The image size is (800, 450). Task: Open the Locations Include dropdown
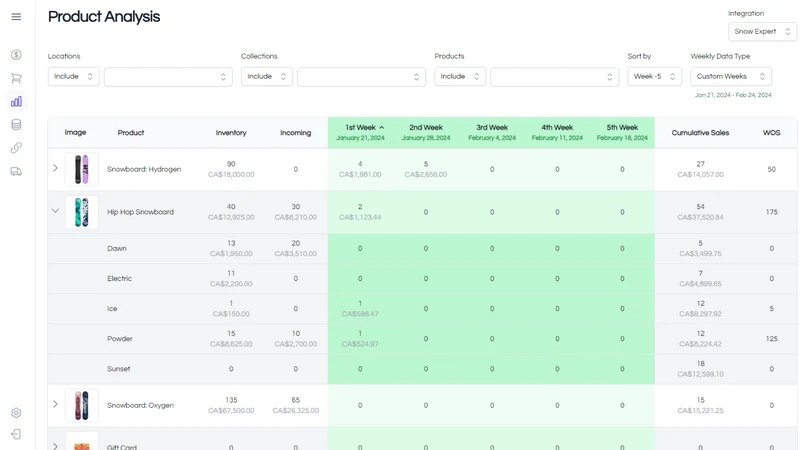(73, 77)
